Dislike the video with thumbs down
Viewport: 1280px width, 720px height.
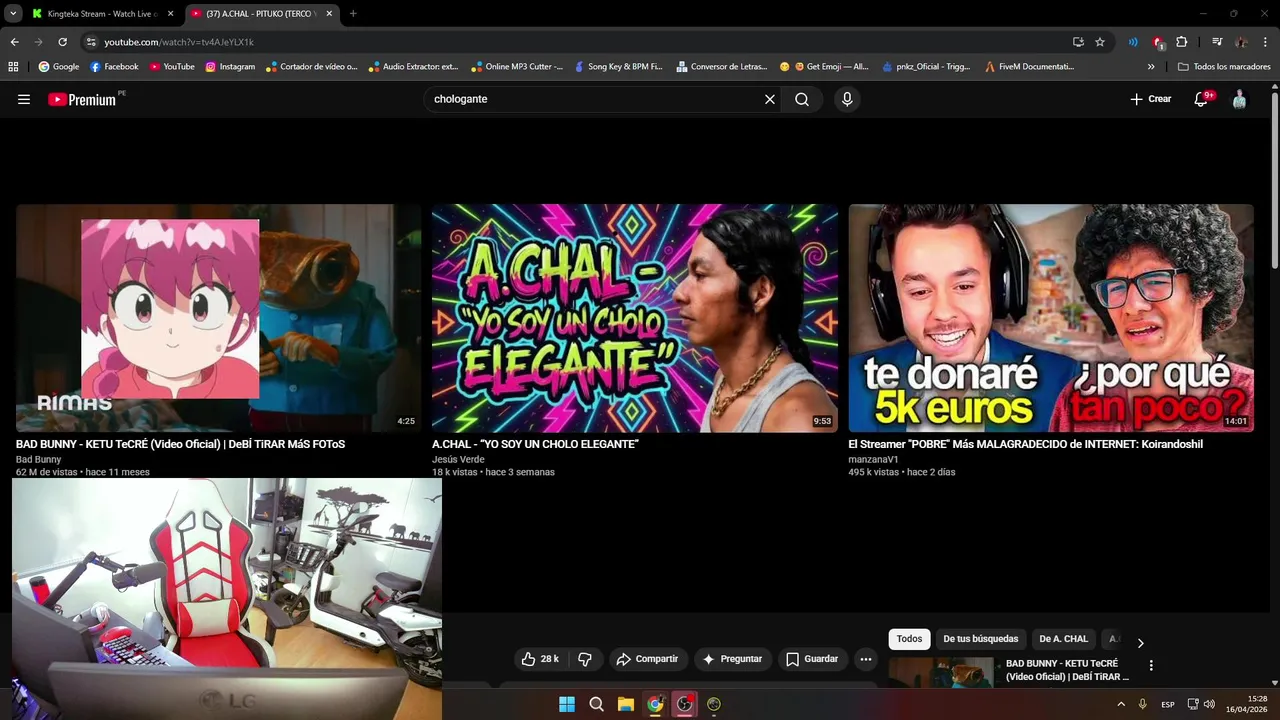click(x=585, y=659)
